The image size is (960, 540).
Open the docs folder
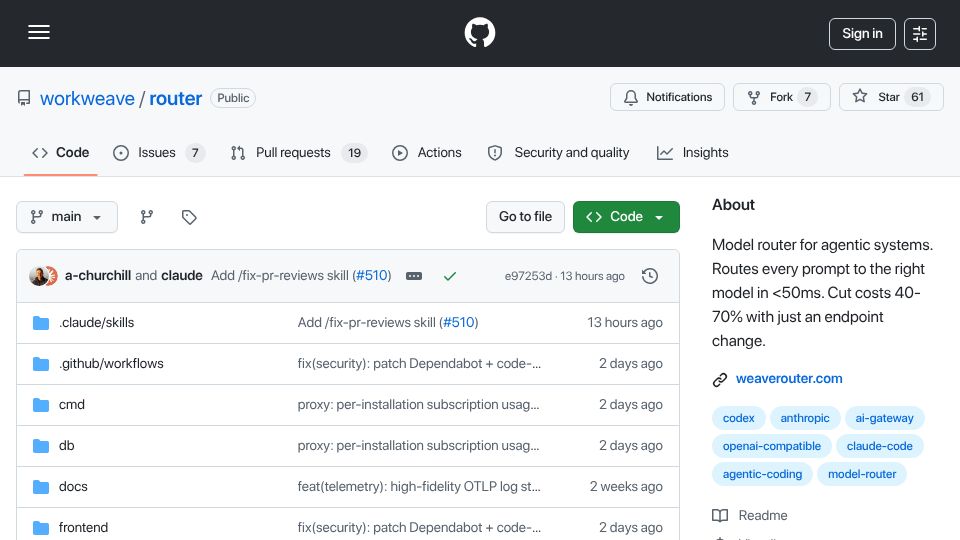pyautogui.click(x=73, y=487)
